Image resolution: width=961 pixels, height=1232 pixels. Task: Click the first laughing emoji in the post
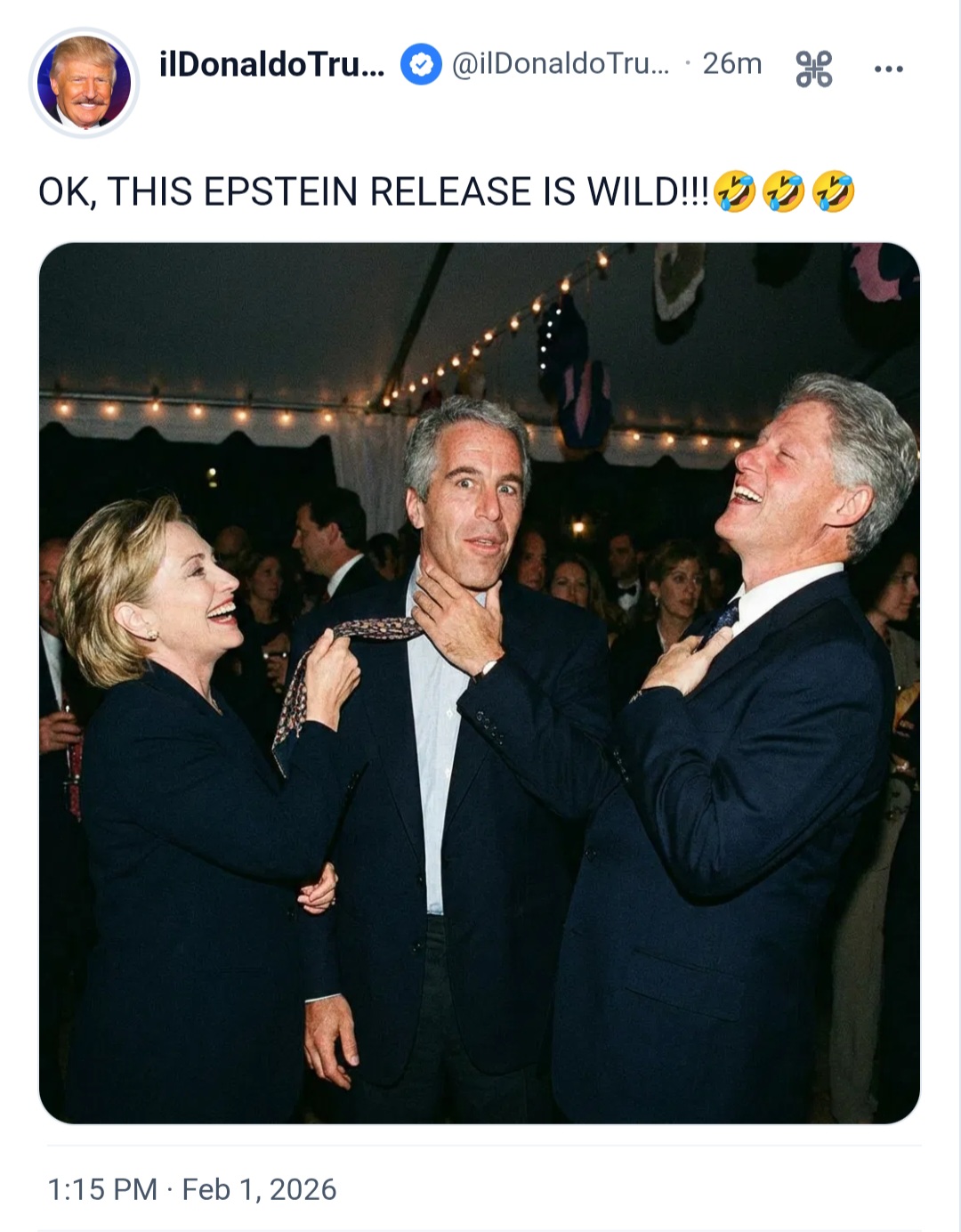pos(734,191)
